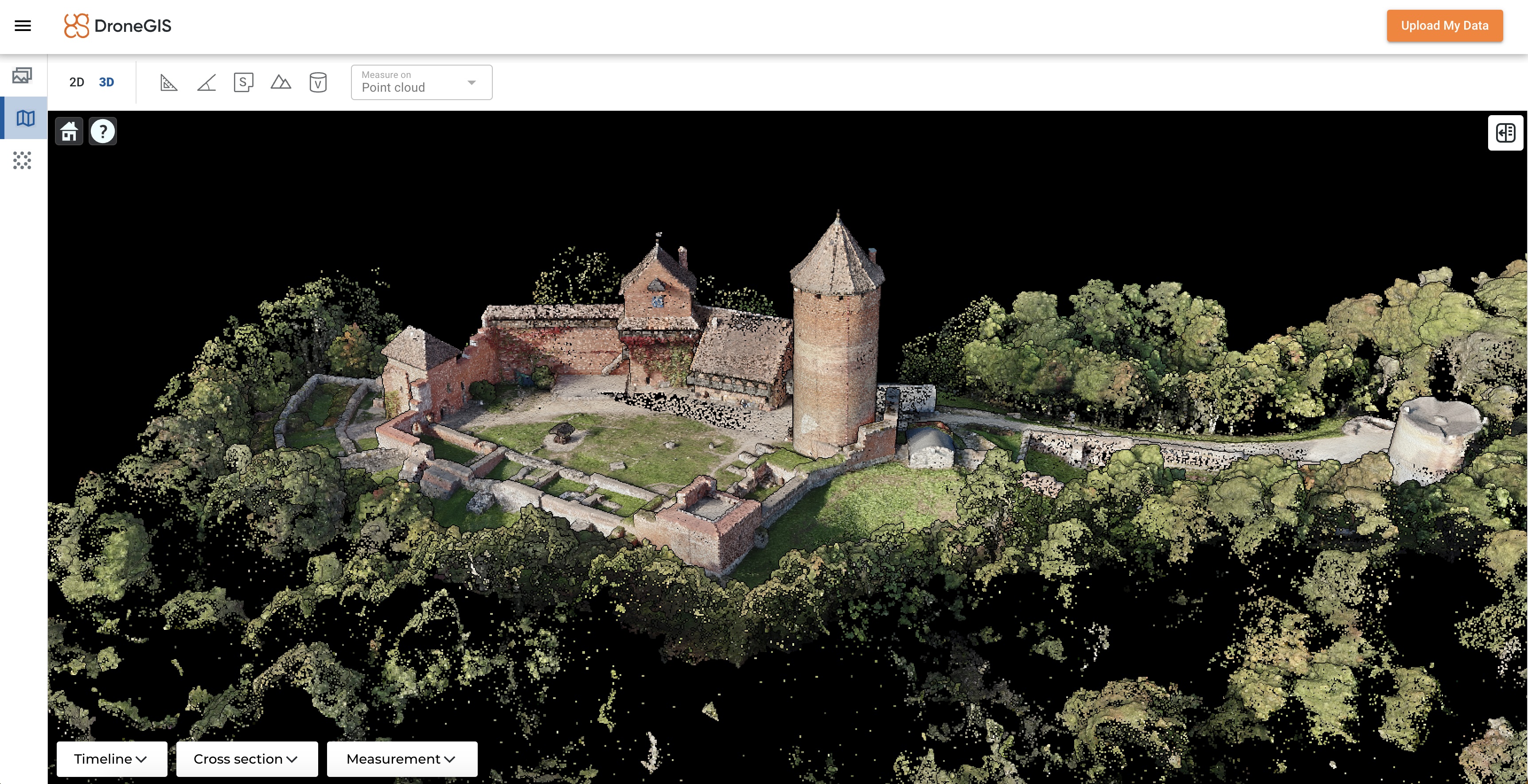Select the elevation profile mountain tool
Image resolution: width=1528 pixels, height=784 pixels.
click(281, 82)
